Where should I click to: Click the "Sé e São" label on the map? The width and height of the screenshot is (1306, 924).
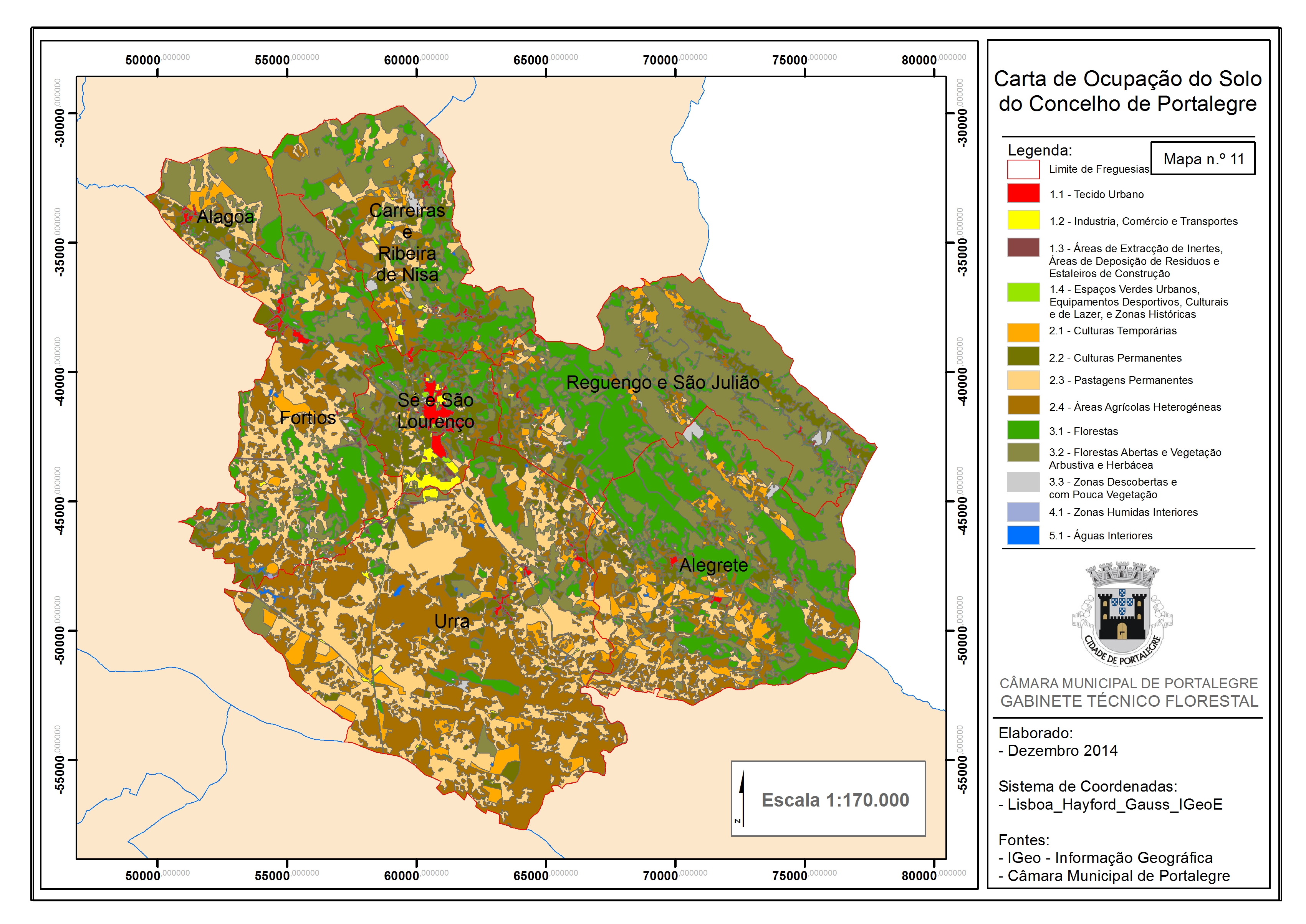click(435, 400)
